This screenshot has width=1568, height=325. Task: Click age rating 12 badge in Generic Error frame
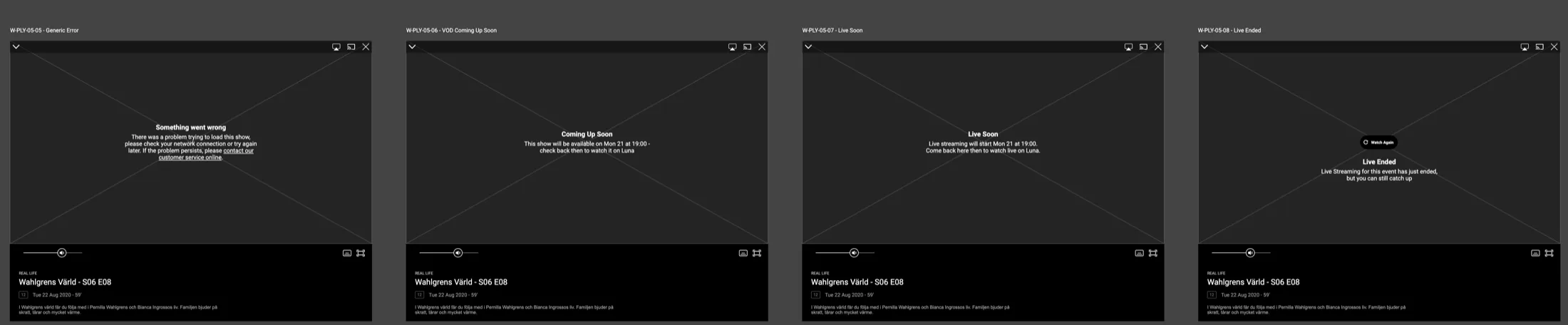pos(24,295)
